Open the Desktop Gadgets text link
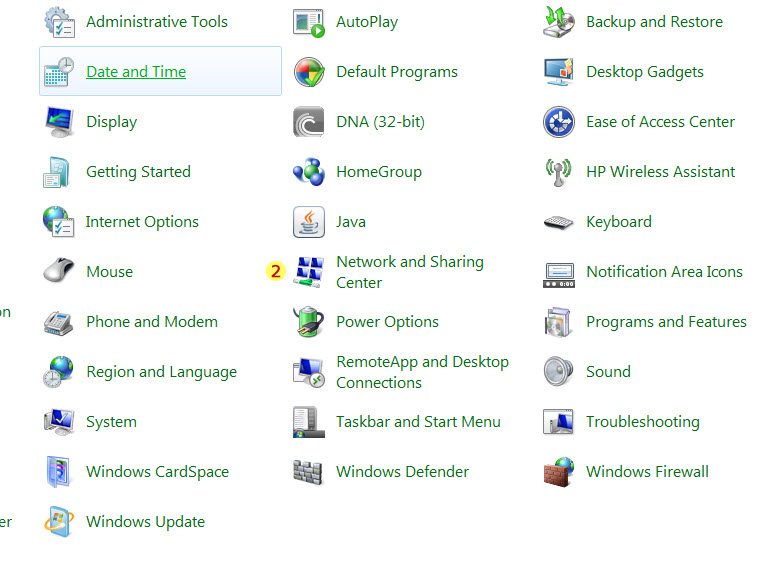Viewport: 779px width, 562px height. click(x=645, y=72)
